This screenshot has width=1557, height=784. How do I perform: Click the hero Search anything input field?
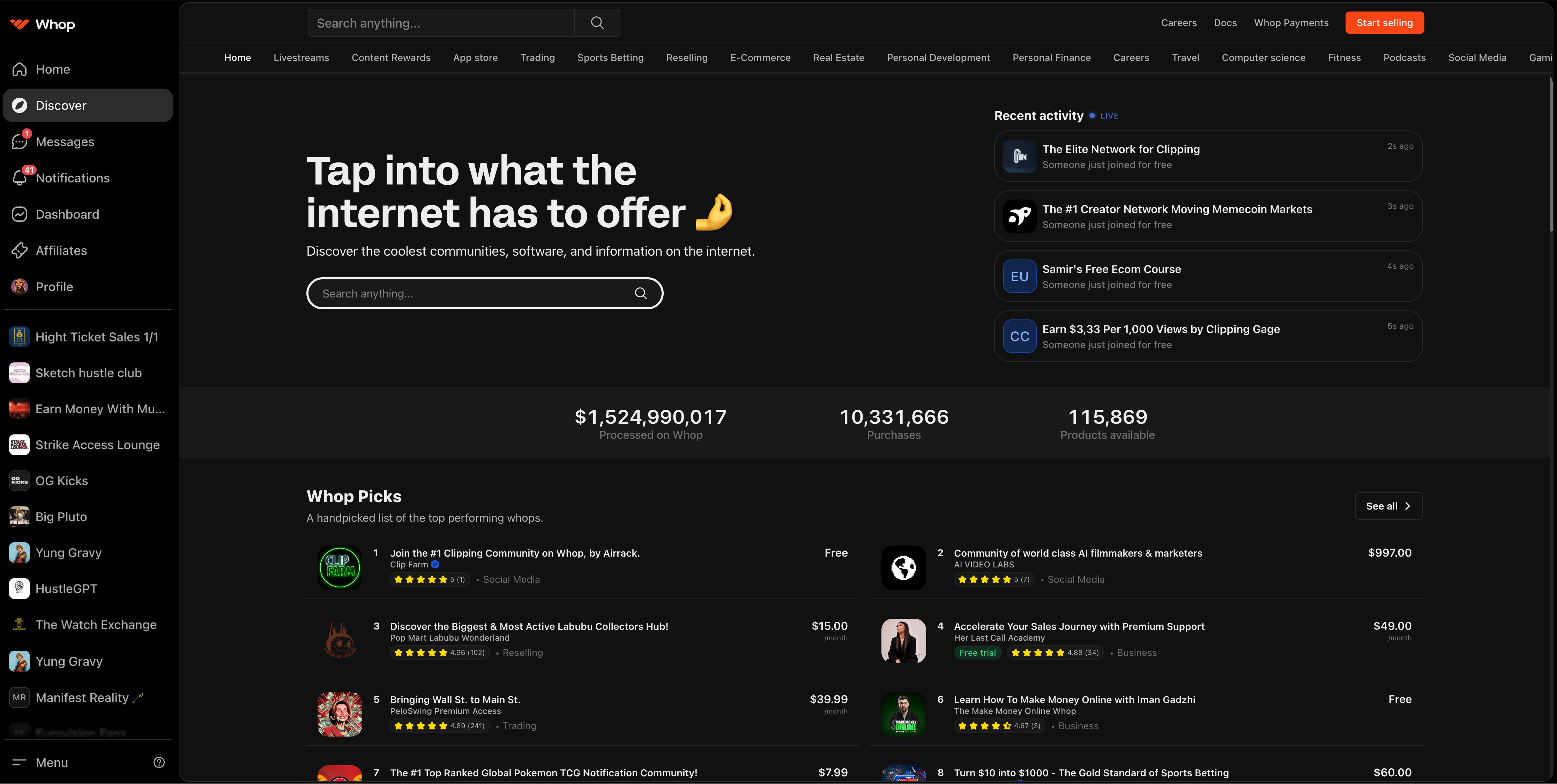pos(471,294)
